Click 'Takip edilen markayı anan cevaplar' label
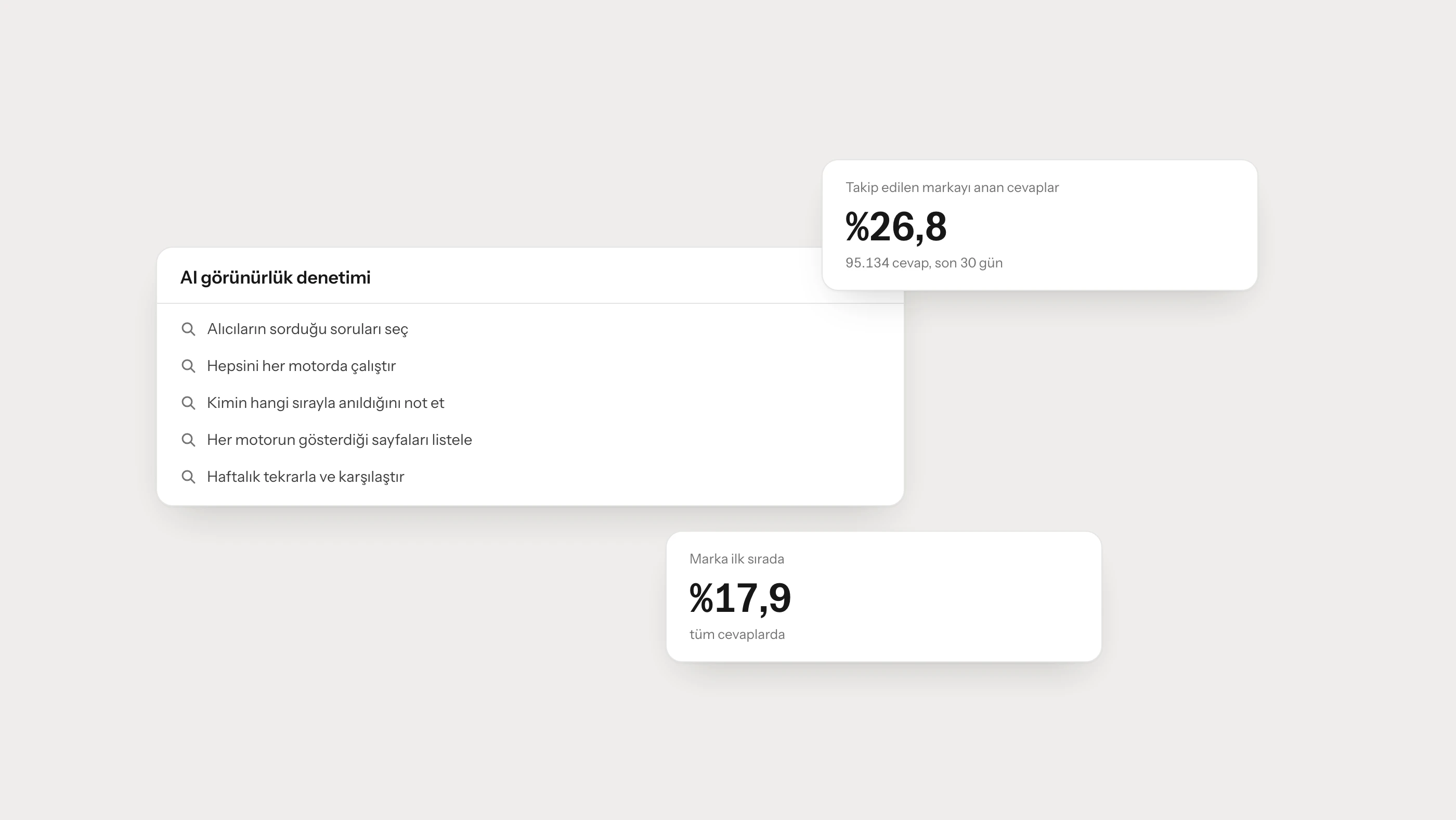Viewport: 1456px width, 820px height. (x=952, y=188)
